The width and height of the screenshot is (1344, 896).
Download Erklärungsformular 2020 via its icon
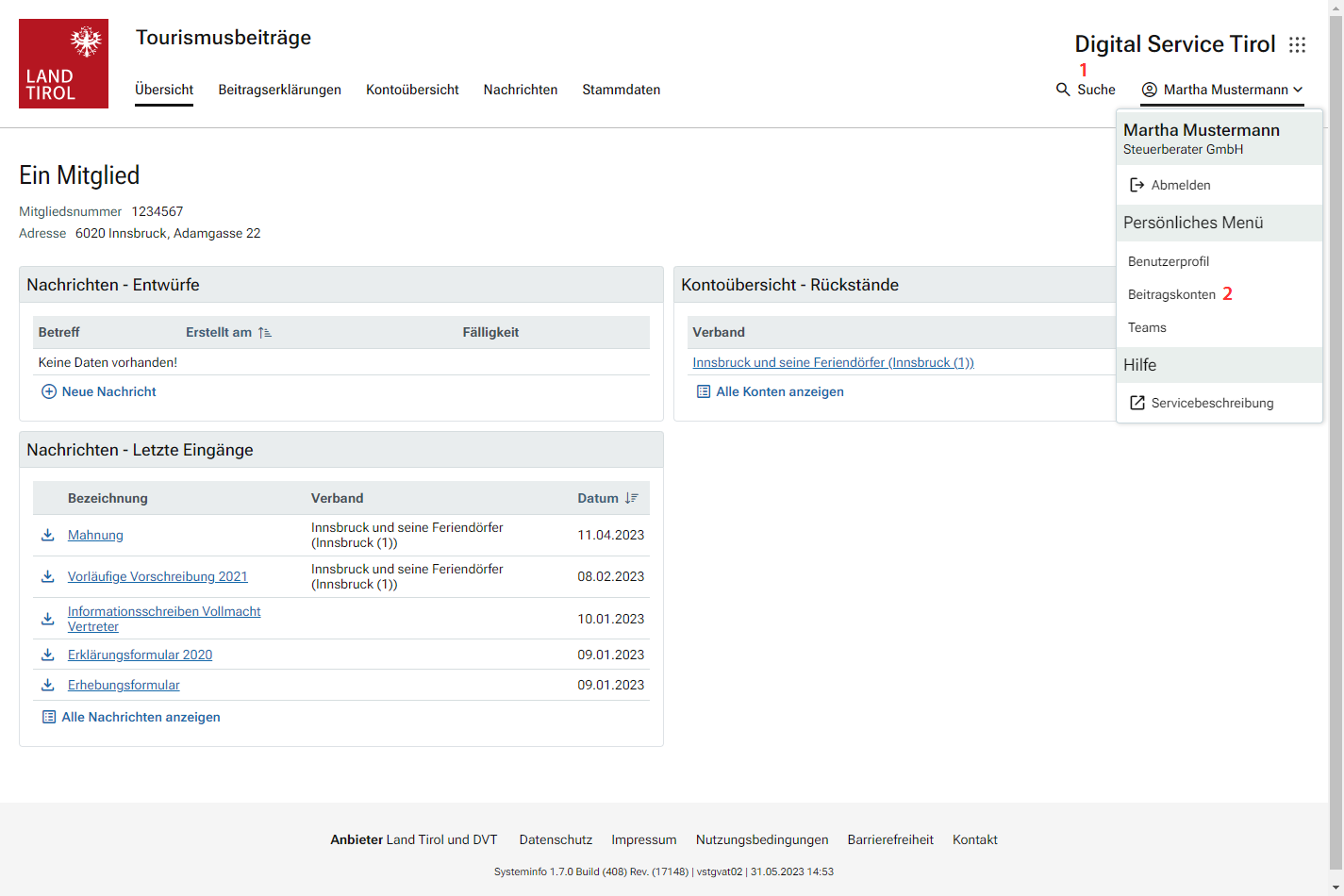47,655
